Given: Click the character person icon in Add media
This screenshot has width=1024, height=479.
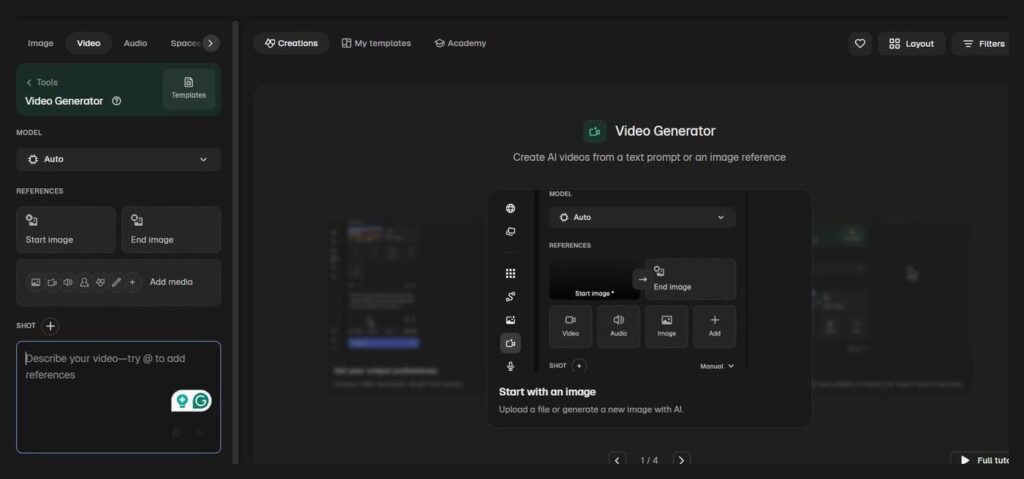Looking at the screenshot, I should tap(84, 282).
